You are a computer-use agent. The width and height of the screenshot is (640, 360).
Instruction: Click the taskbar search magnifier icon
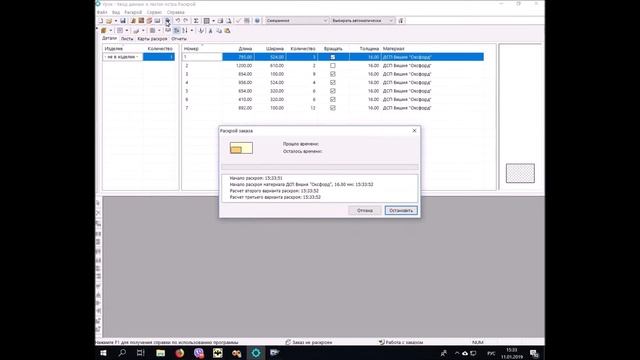122,353
